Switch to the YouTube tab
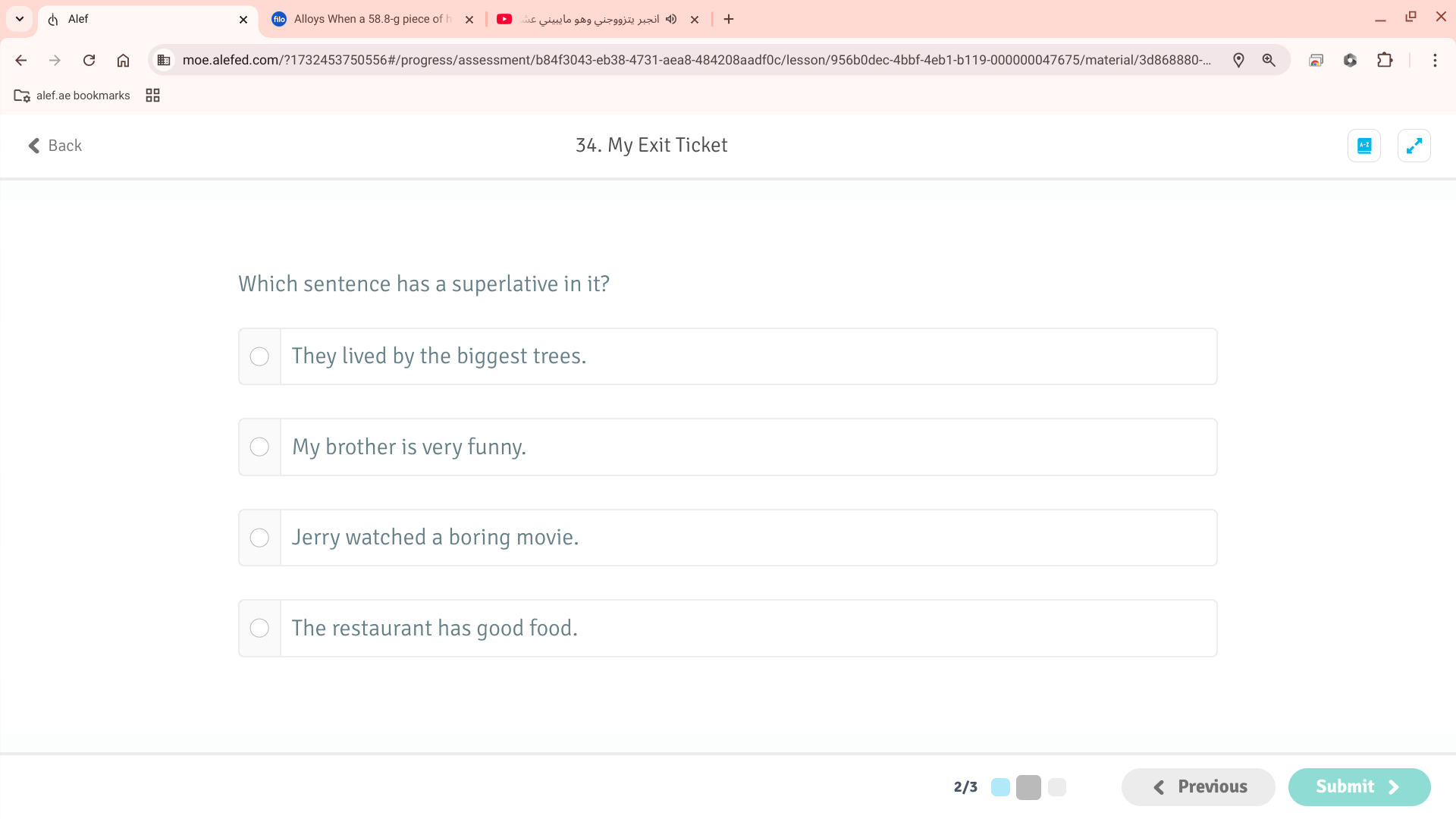The height and width of the screenshot is (819, 1456). coord(591,19)
